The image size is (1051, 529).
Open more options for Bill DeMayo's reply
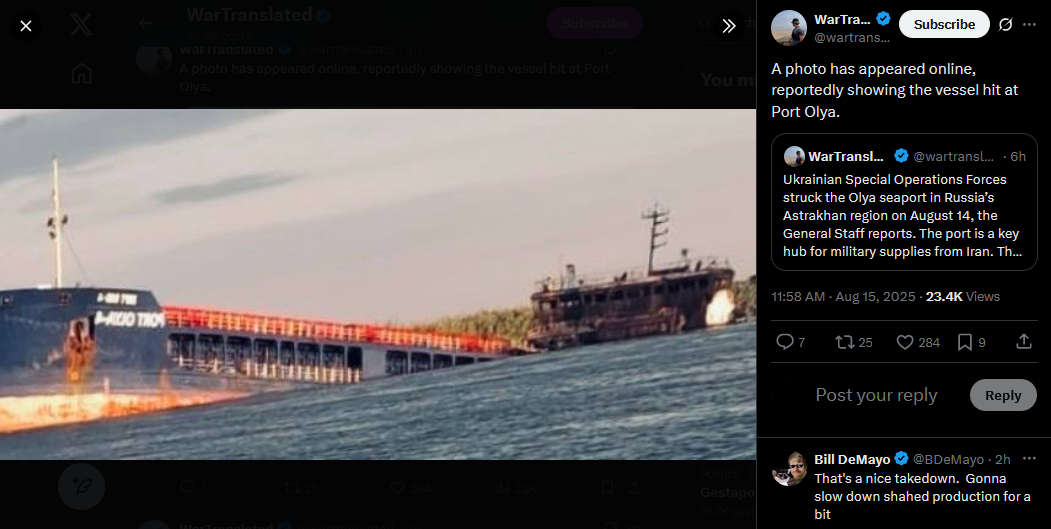point(1029,459)
